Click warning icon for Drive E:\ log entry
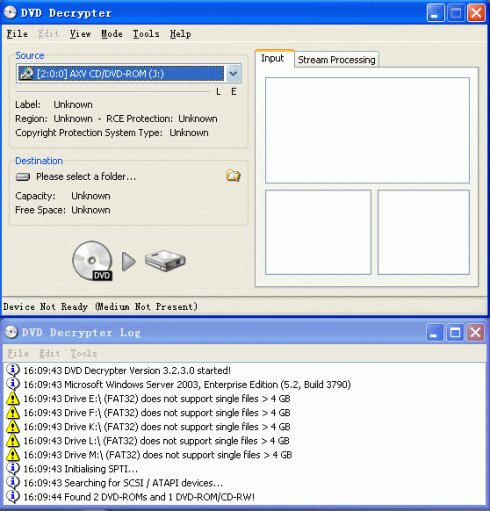Screen dimensions: 490x511 (13, 398)
